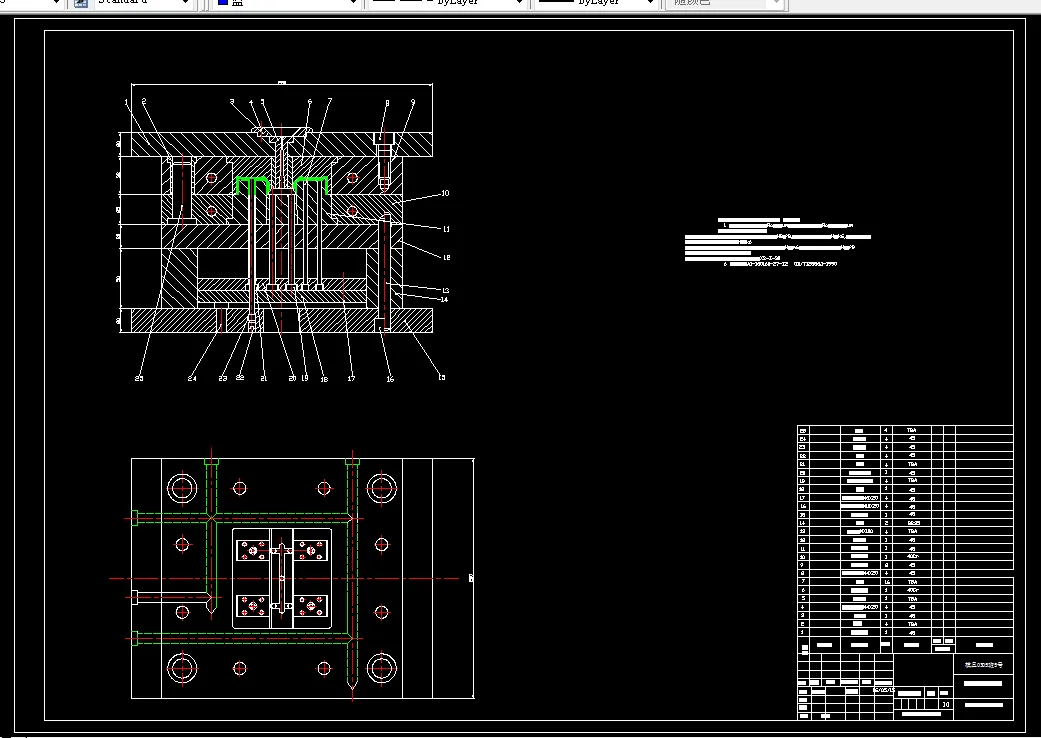Select balloon number 15 label
The height and width of the screenshot is (738, 1041).
point(441,377)
